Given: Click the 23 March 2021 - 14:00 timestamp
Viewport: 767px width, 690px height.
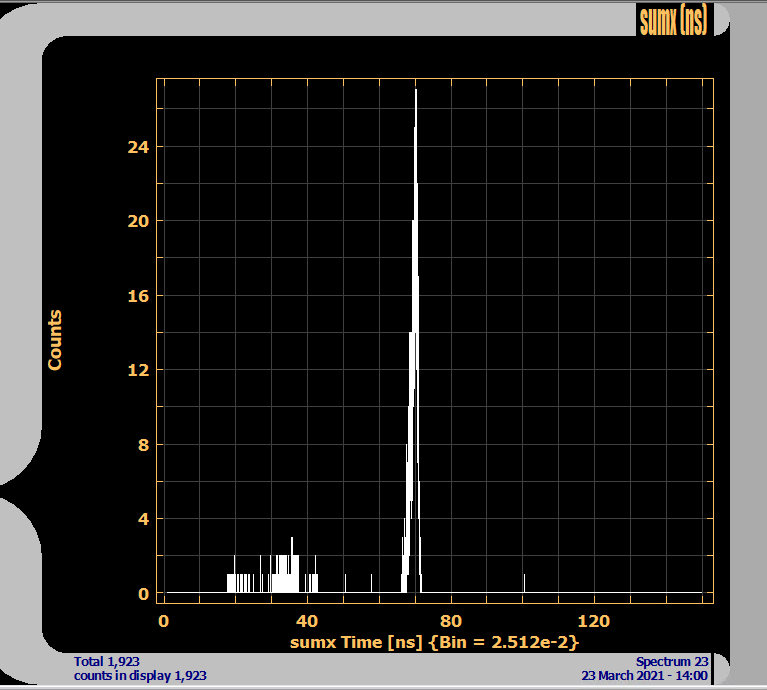Looking at the screenshot, I should click(645, 675).
